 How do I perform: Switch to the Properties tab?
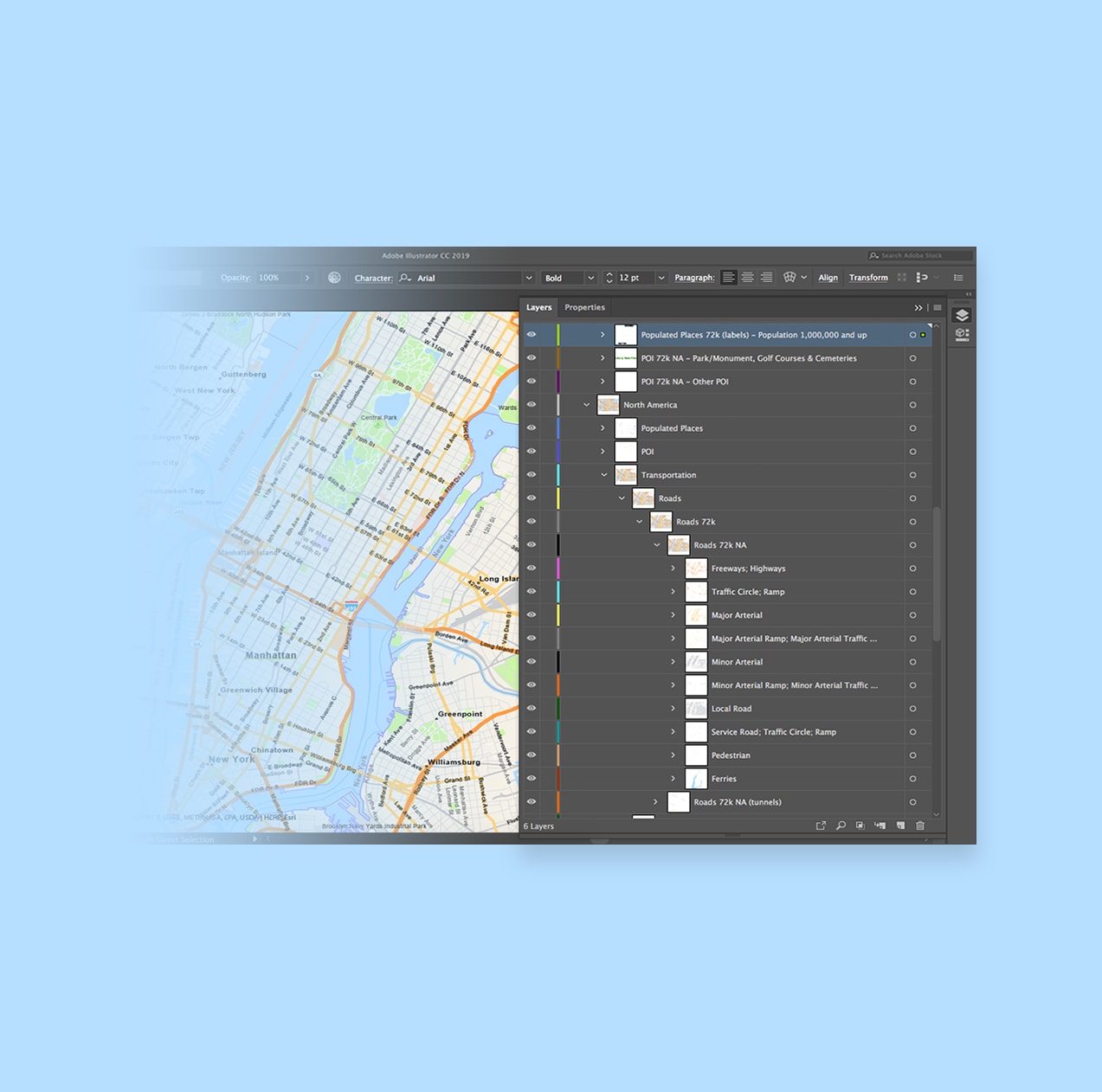tap(584, 307)
